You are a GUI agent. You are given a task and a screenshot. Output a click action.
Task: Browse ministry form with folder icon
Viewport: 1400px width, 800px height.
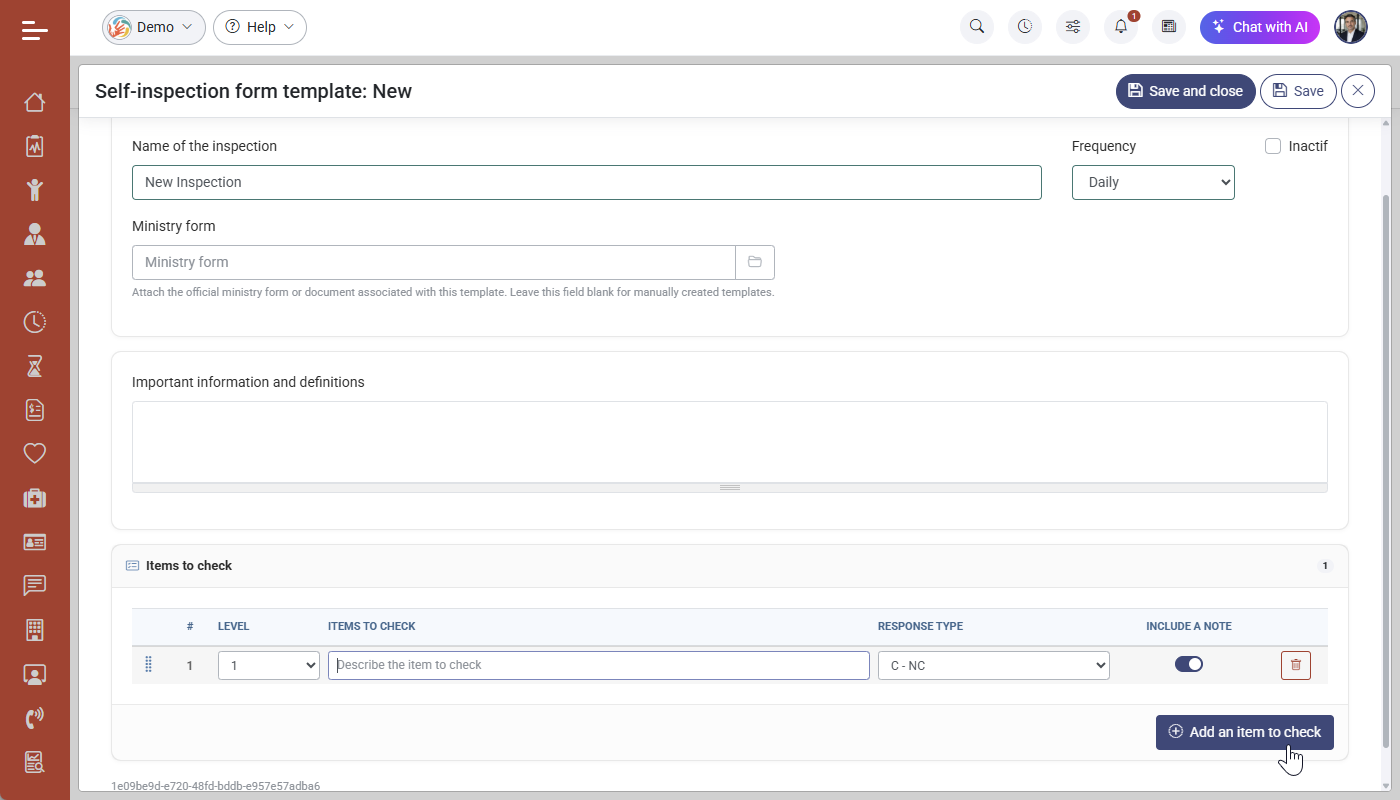pyautogui.click(x=755, y=262)
